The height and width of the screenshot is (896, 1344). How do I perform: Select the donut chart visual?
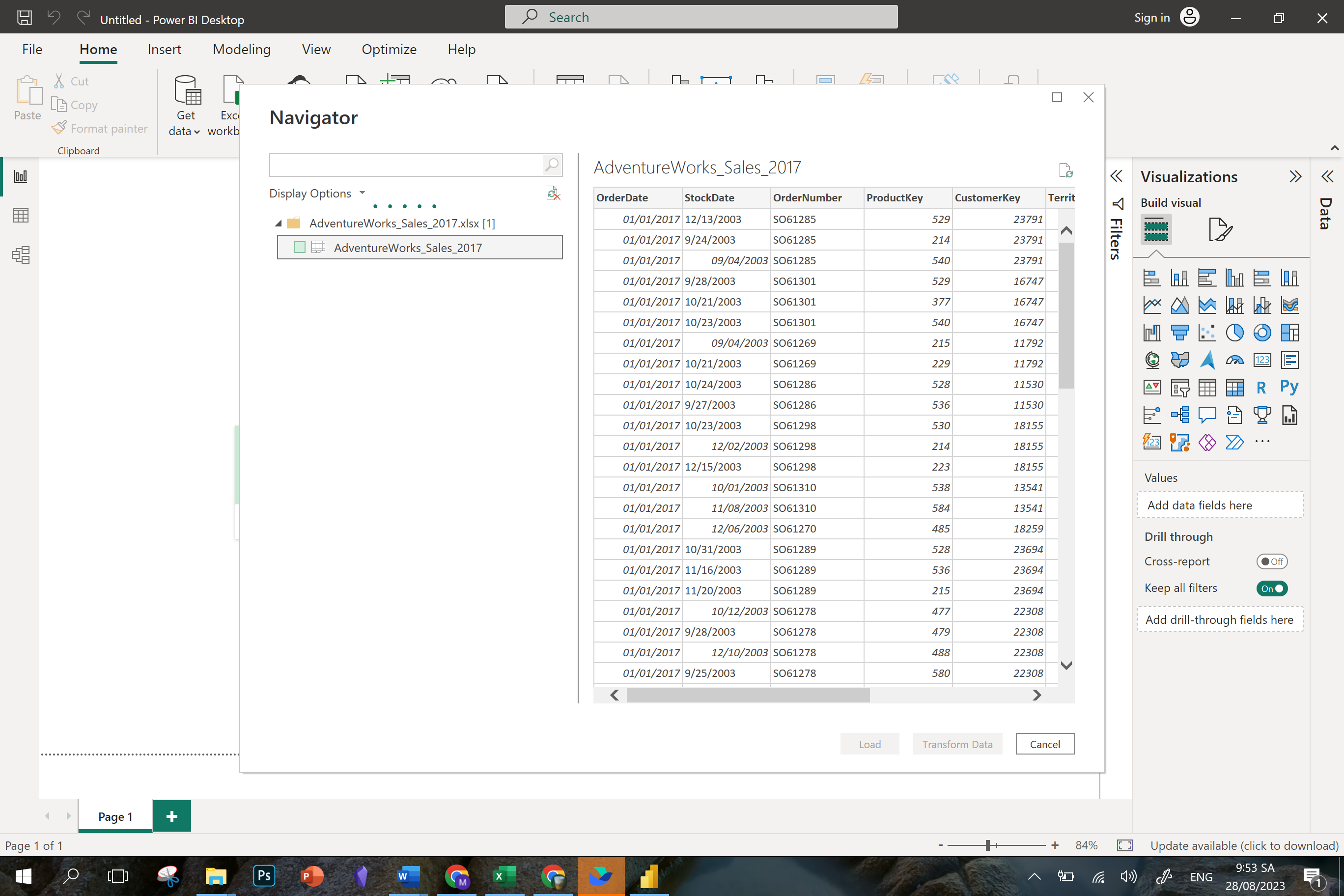[1261, 333]
